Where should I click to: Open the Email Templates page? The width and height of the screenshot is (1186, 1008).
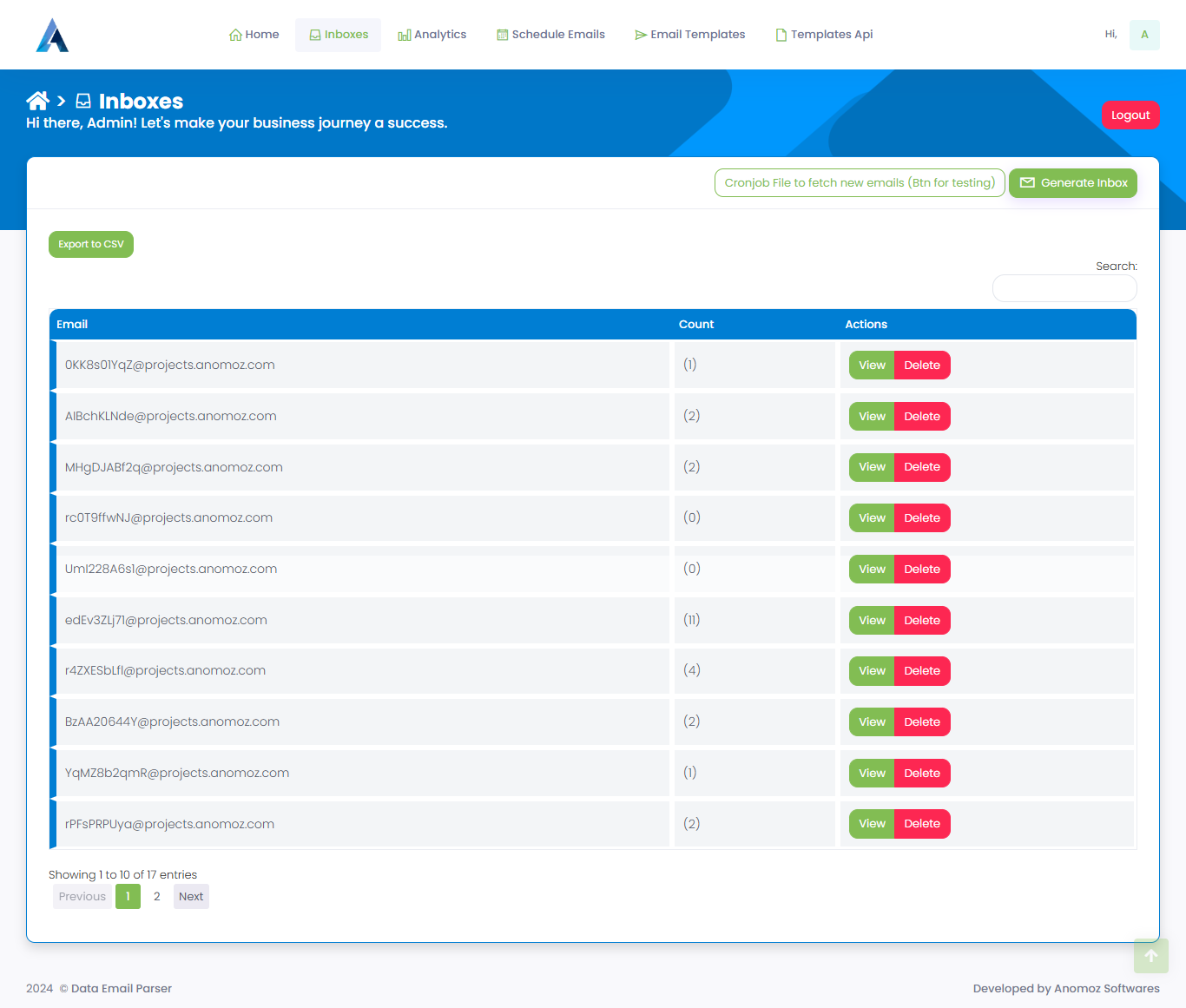pos(690,34)
